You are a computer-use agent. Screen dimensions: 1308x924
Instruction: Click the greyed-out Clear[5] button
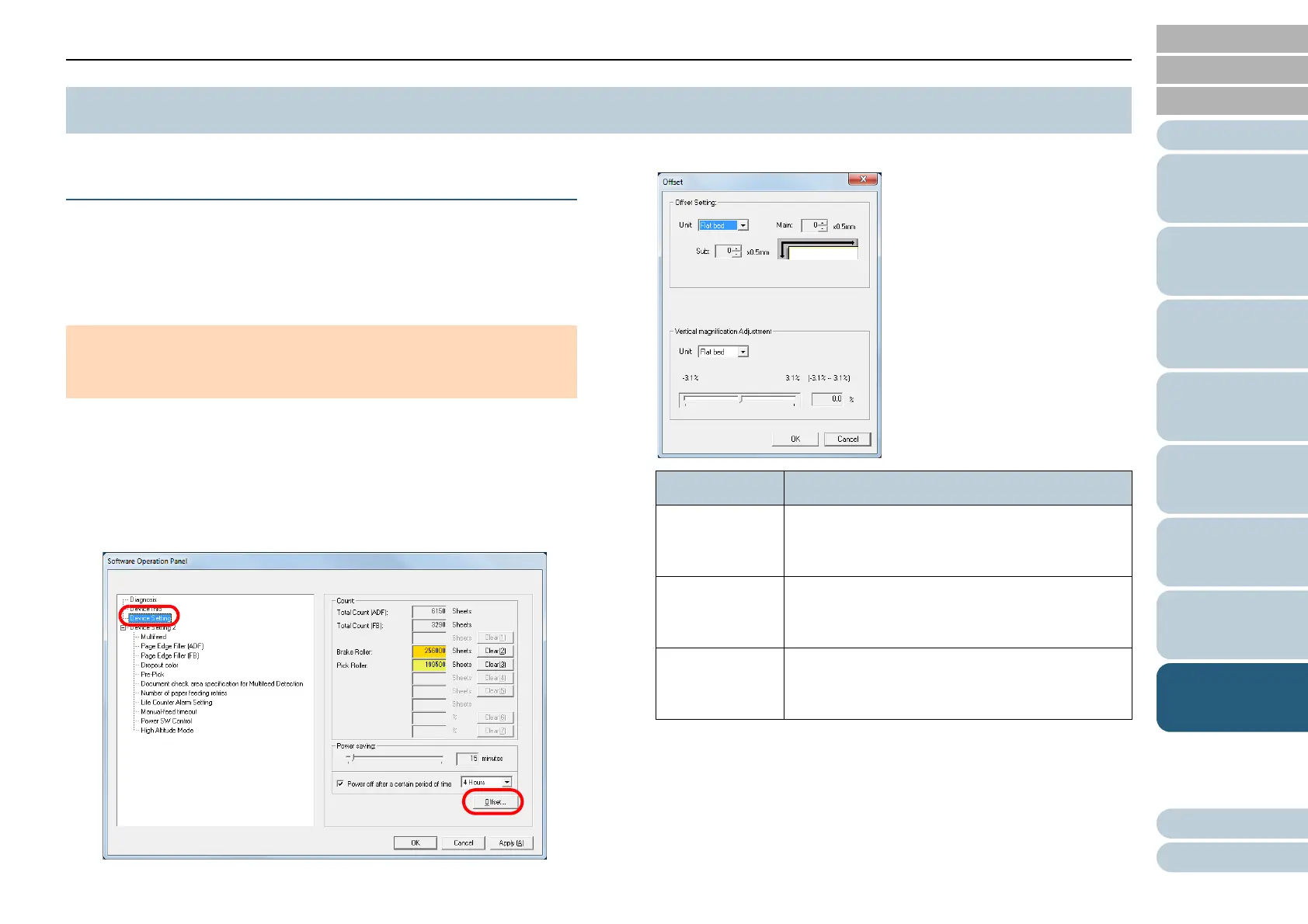(495, 690)
